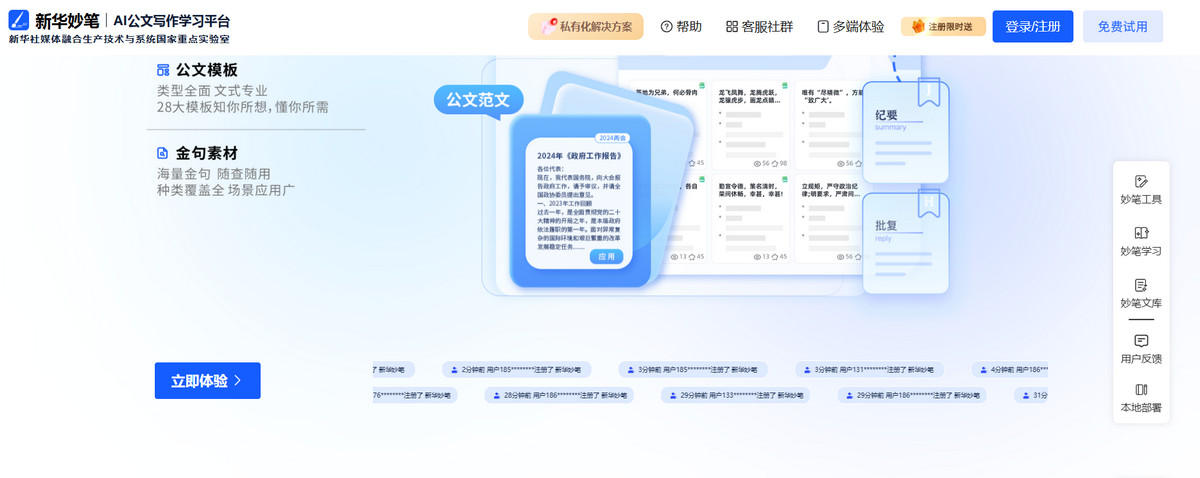The image size is (1200, 478).
Task: Open the 龙飞凤舞 phrase card
Action: pos(752,125)
